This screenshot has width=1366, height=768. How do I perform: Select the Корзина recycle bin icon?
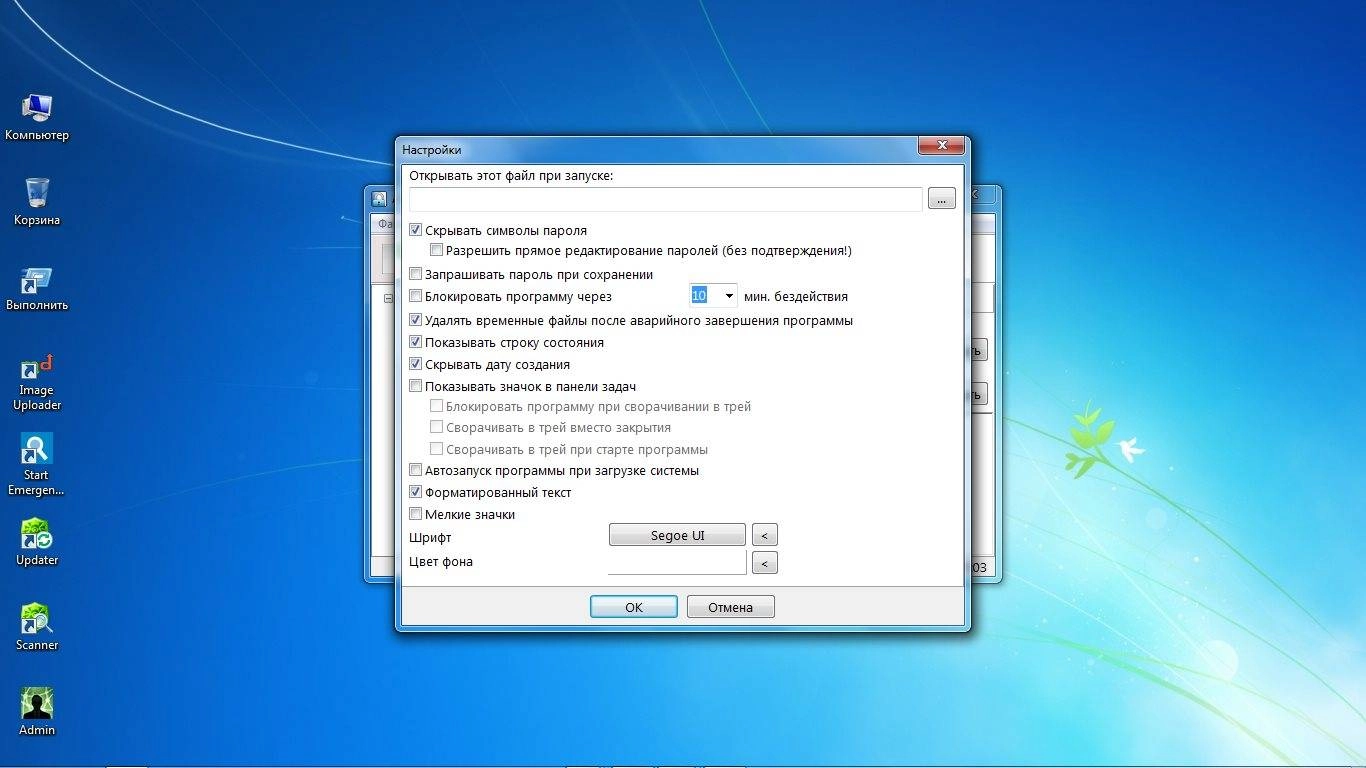(37, 202)
